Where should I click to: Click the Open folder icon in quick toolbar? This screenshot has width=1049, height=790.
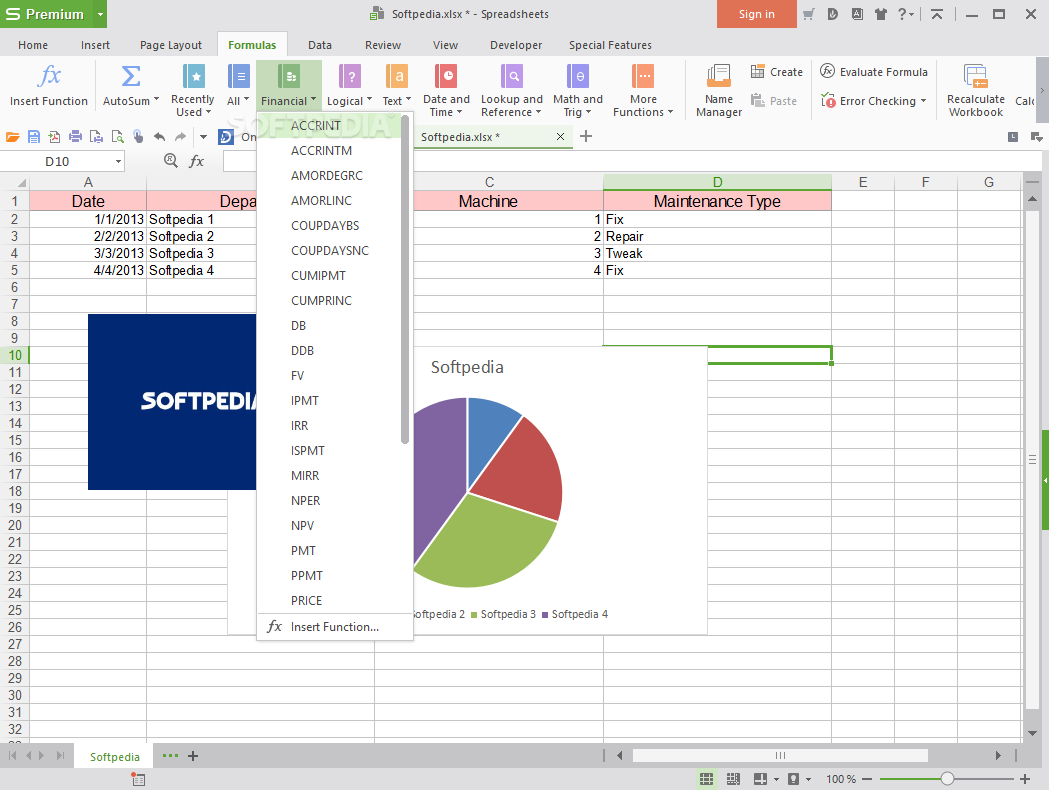point(13,137)
